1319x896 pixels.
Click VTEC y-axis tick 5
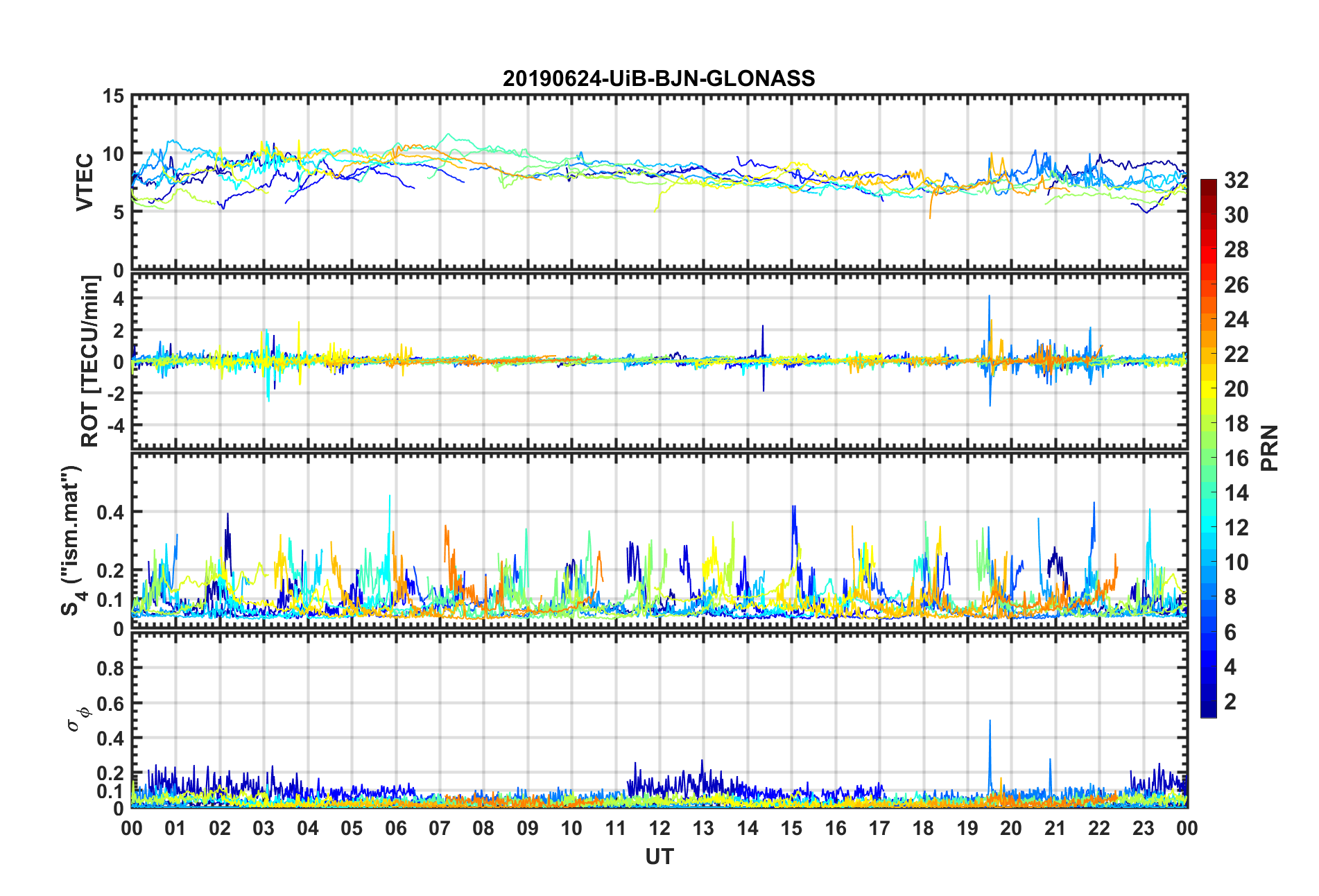[119, 212]
